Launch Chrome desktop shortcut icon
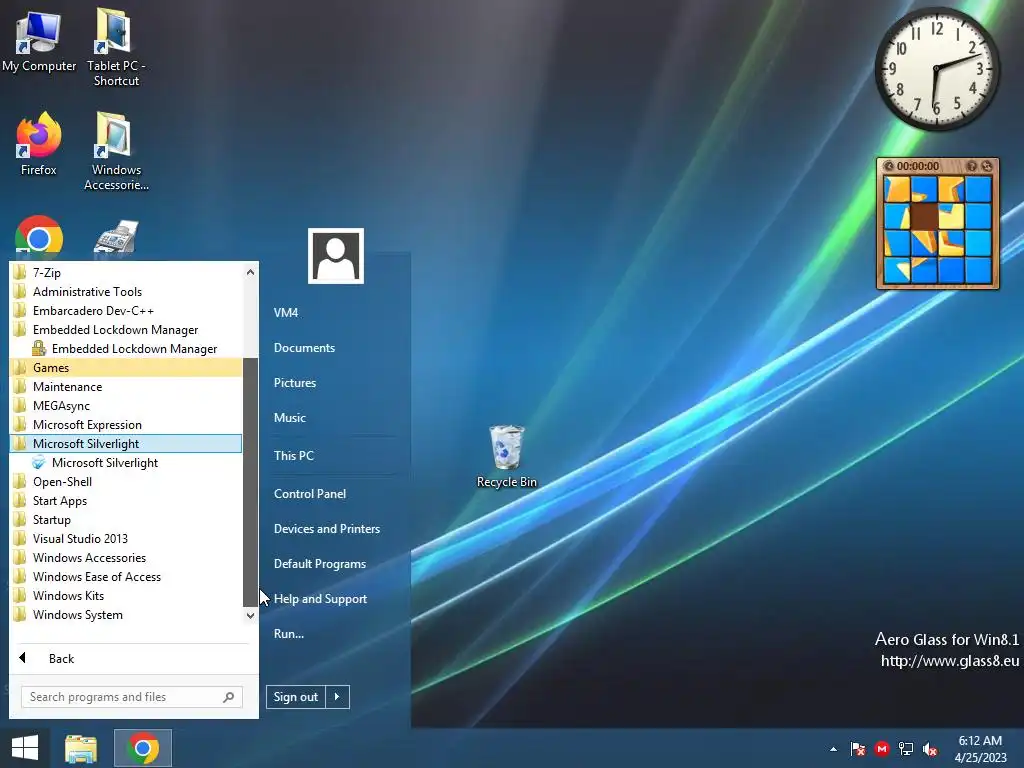This screenshot has width=1024, height=768. coord(39,236)
